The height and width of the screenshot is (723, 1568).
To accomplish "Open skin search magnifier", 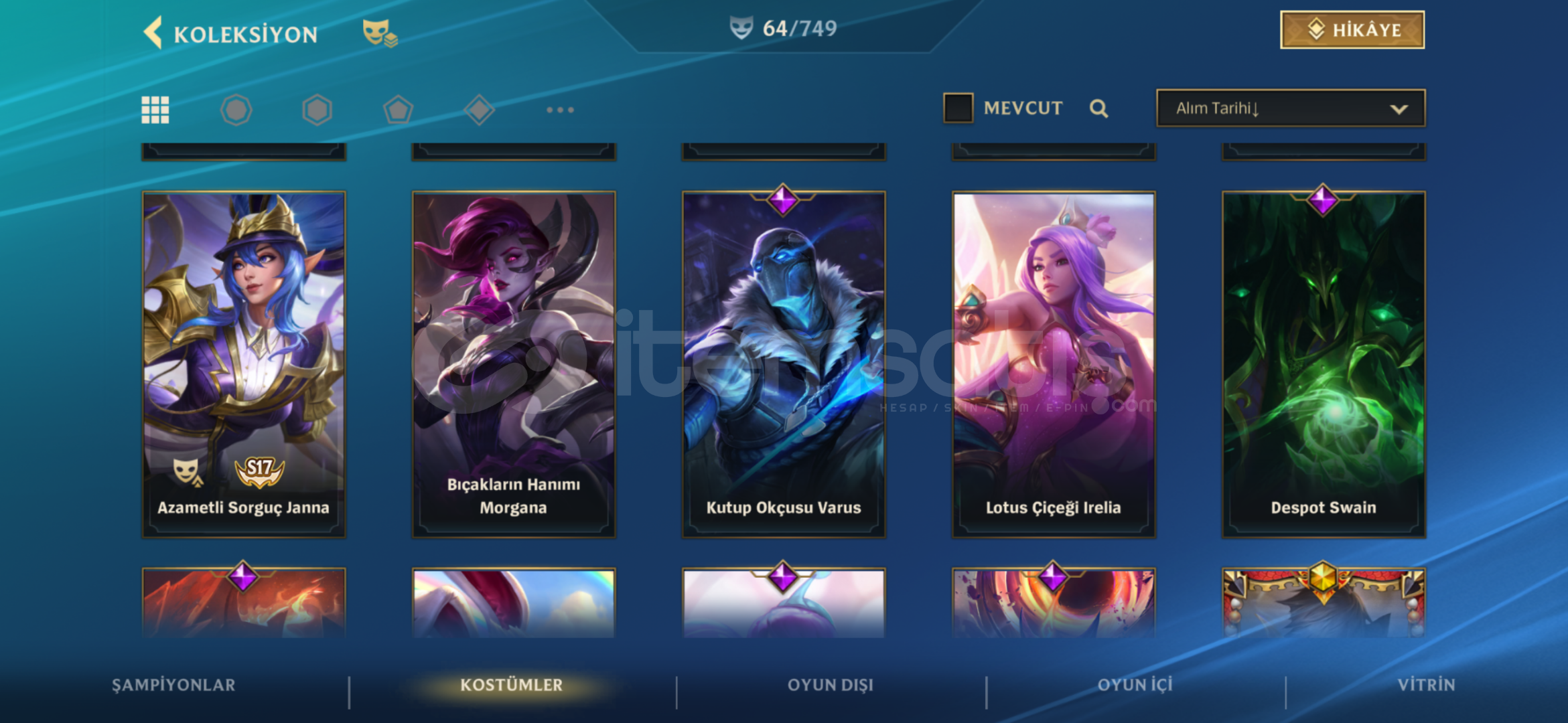I will pyautogui.click(x=1098, y=108).
